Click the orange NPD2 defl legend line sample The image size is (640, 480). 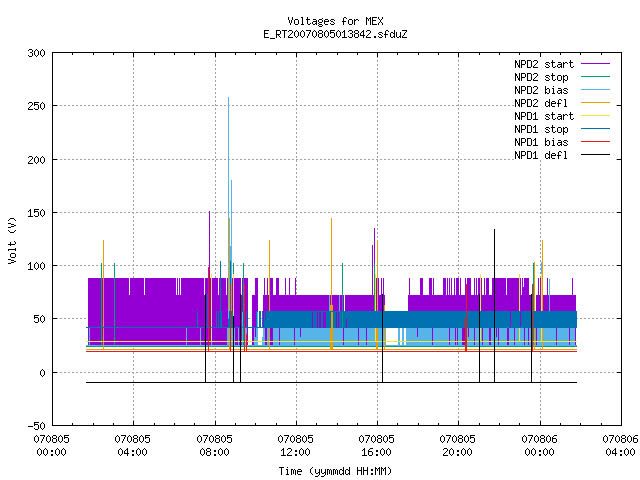point(596,103)
